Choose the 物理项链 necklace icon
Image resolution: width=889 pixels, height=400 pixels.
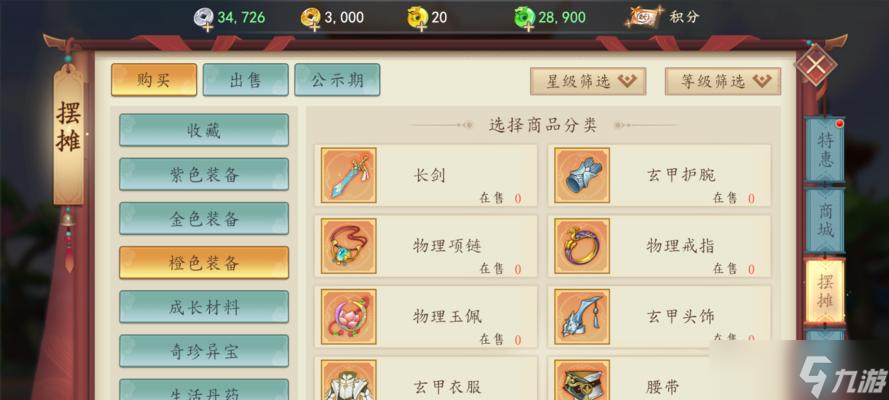click(x=349, y=246)
